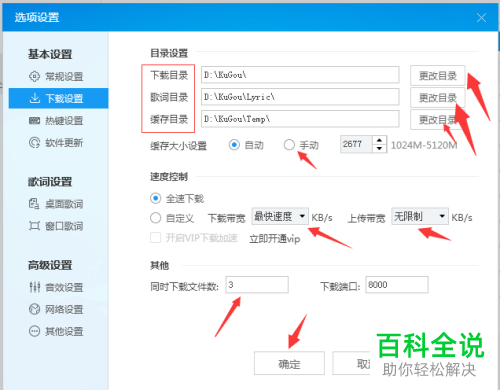
Task: Confirm settings with the 确定 button
Action: click(289, 363)
